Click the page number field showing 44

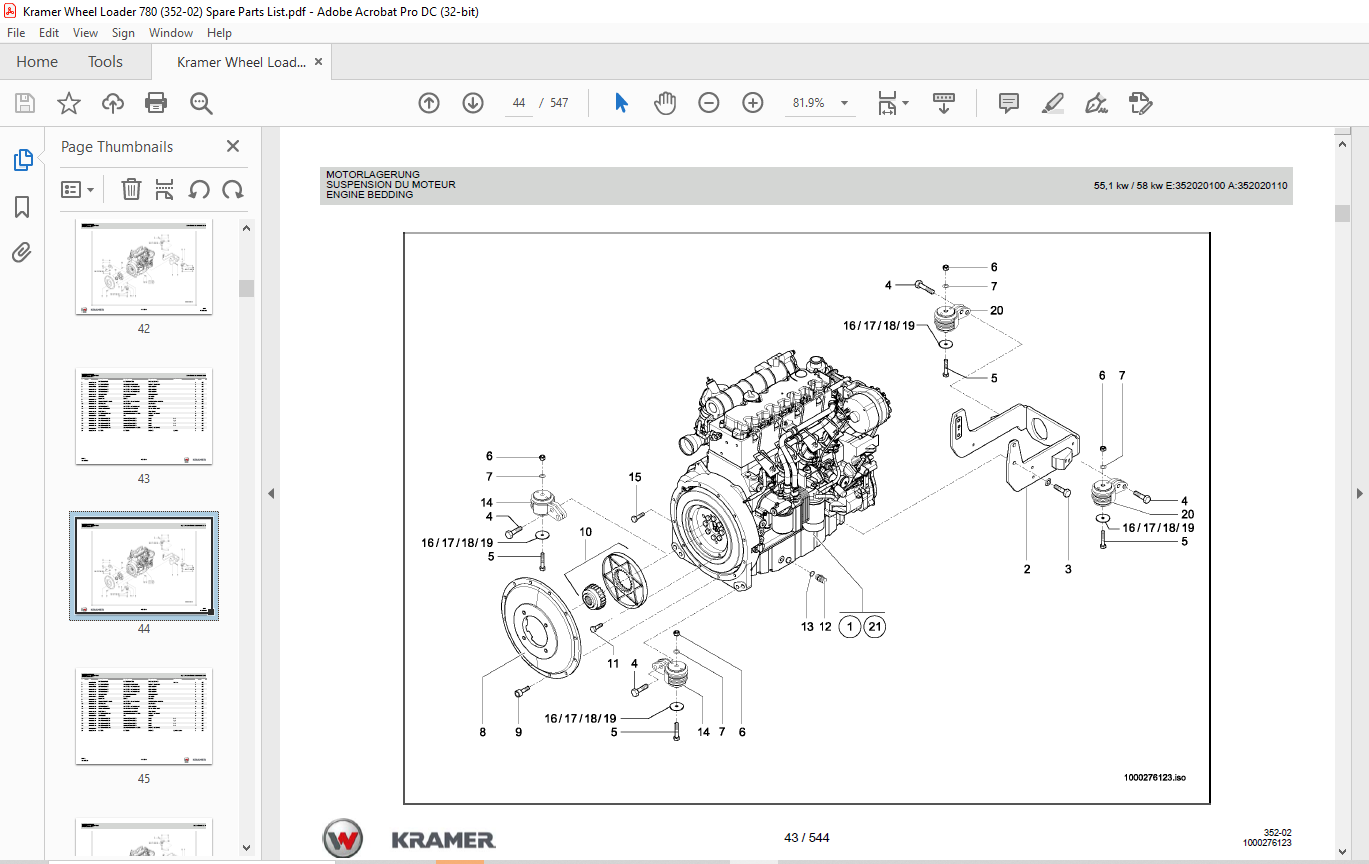[519, 103]
